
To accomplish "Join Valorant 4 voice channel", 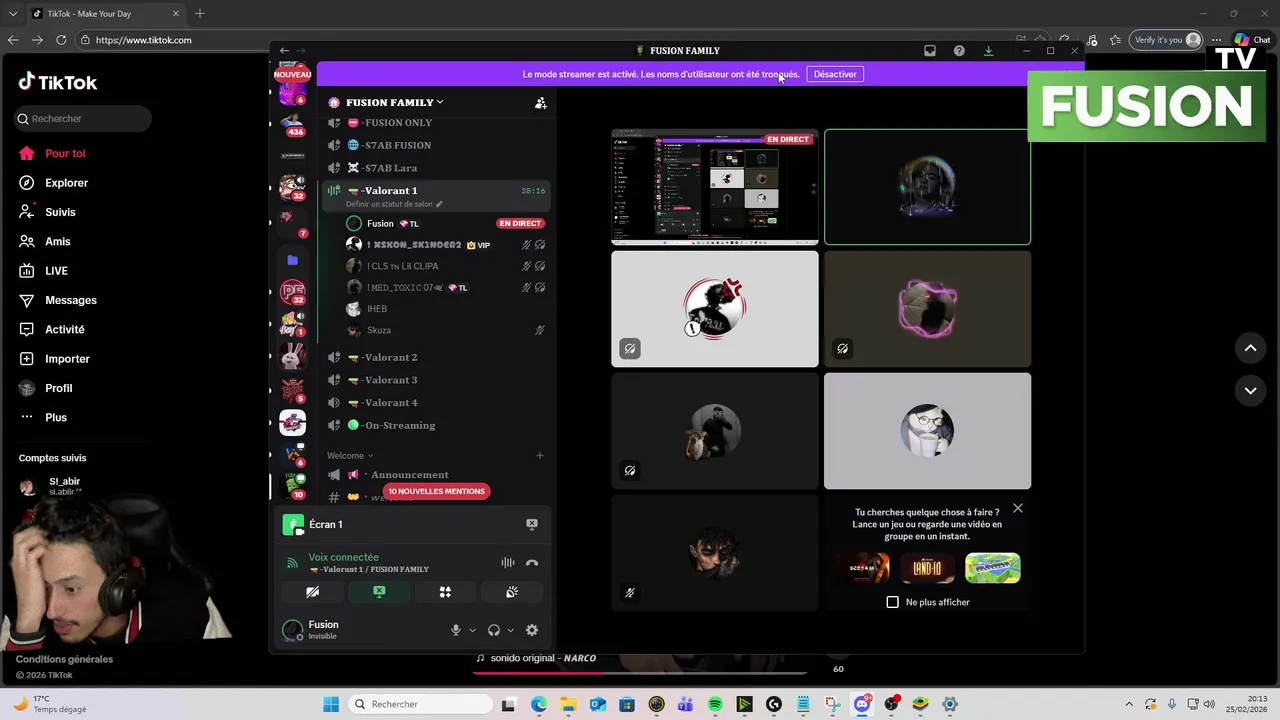I will pos(435,402).
